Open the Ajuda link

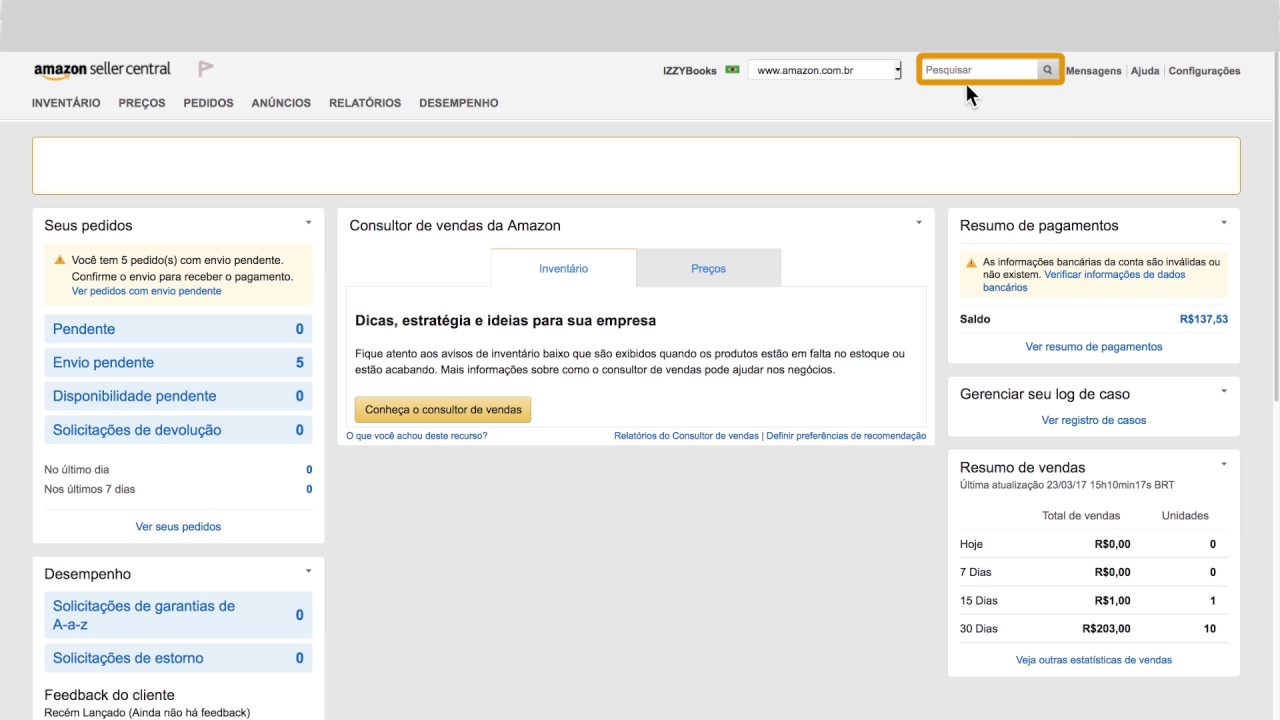click(1145, 71)
